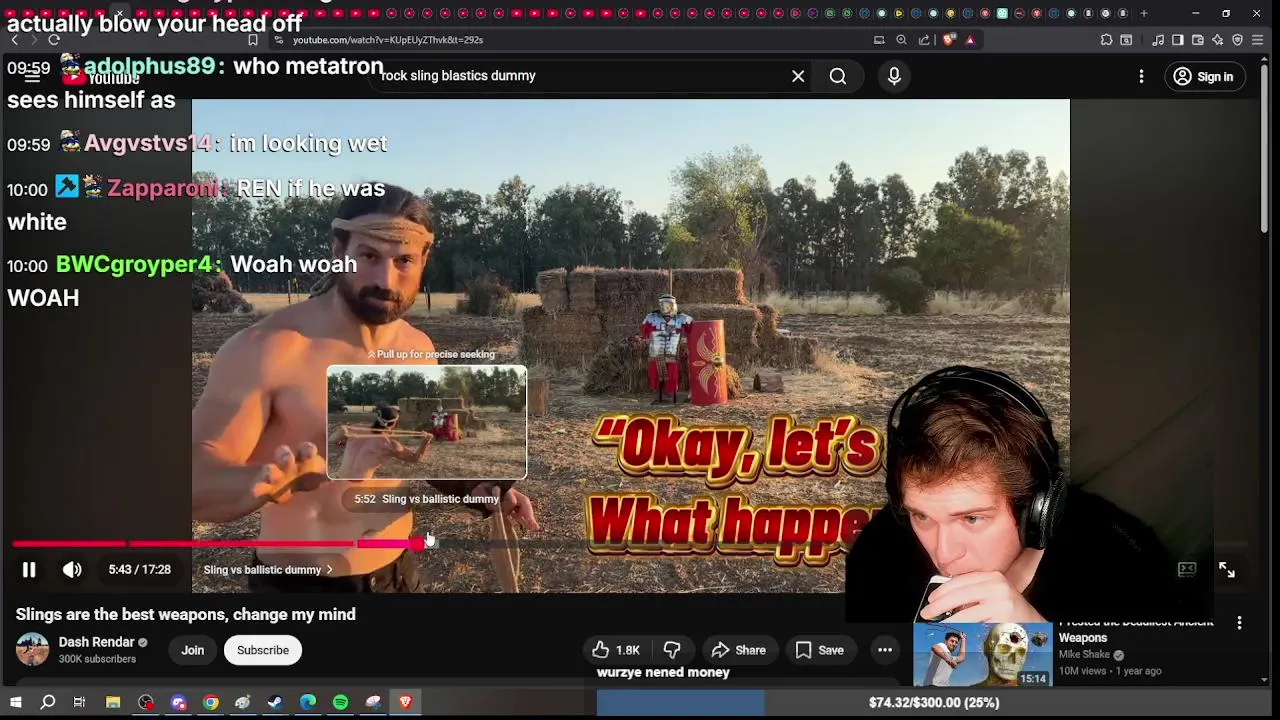Join the Dash Rendar channel

[x=193, y=650]
